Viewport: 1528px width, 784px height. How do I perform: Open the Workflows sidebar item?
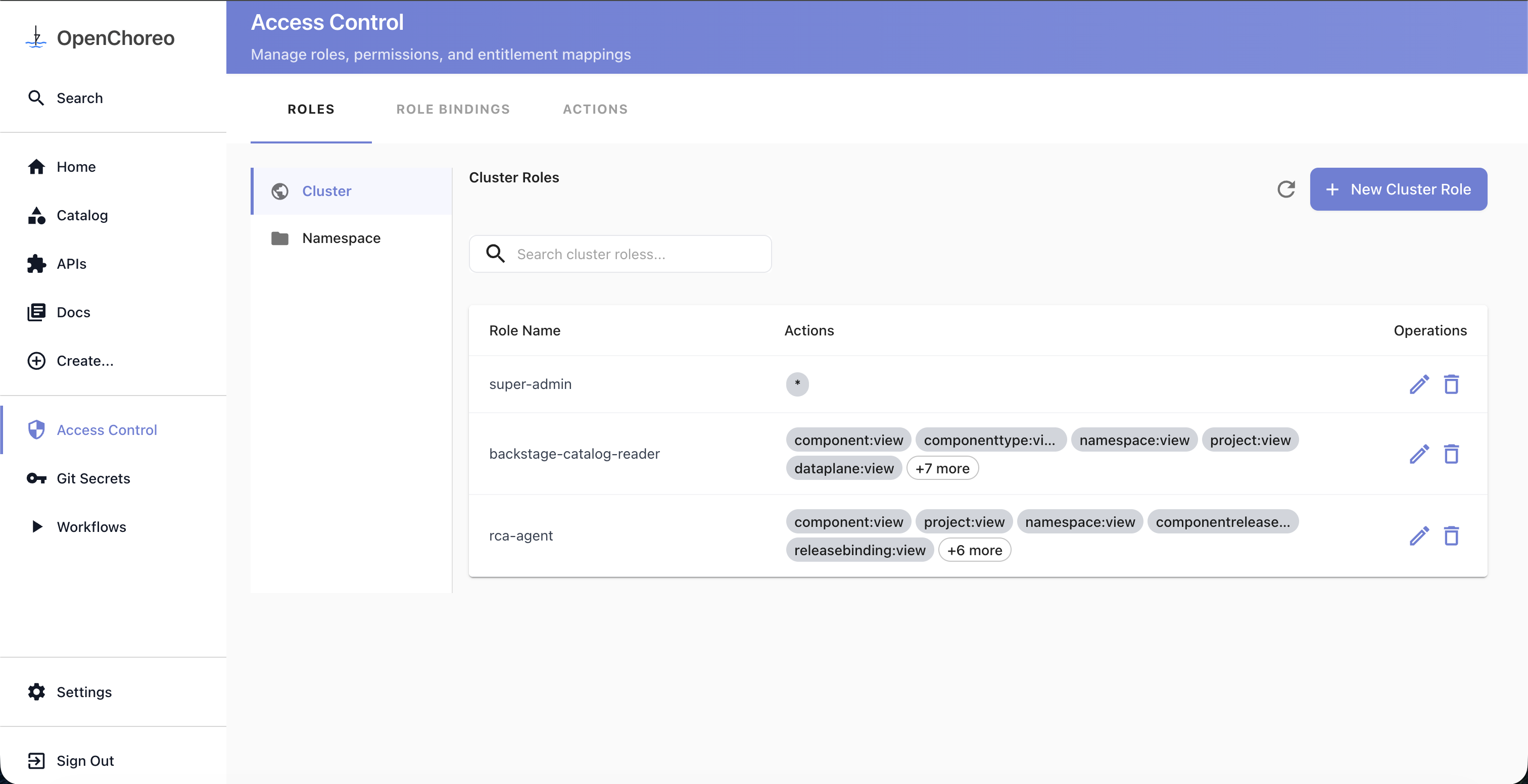[x=91, y=526]
